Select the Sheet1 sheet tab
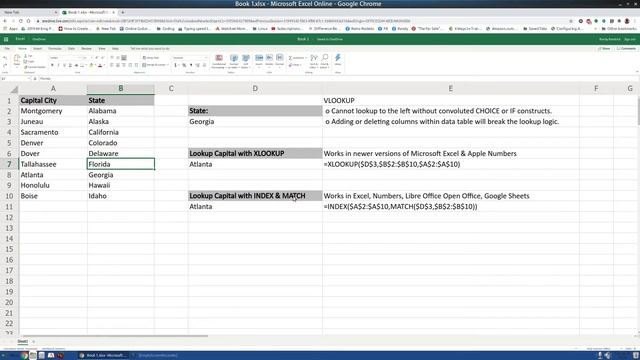 22,342
